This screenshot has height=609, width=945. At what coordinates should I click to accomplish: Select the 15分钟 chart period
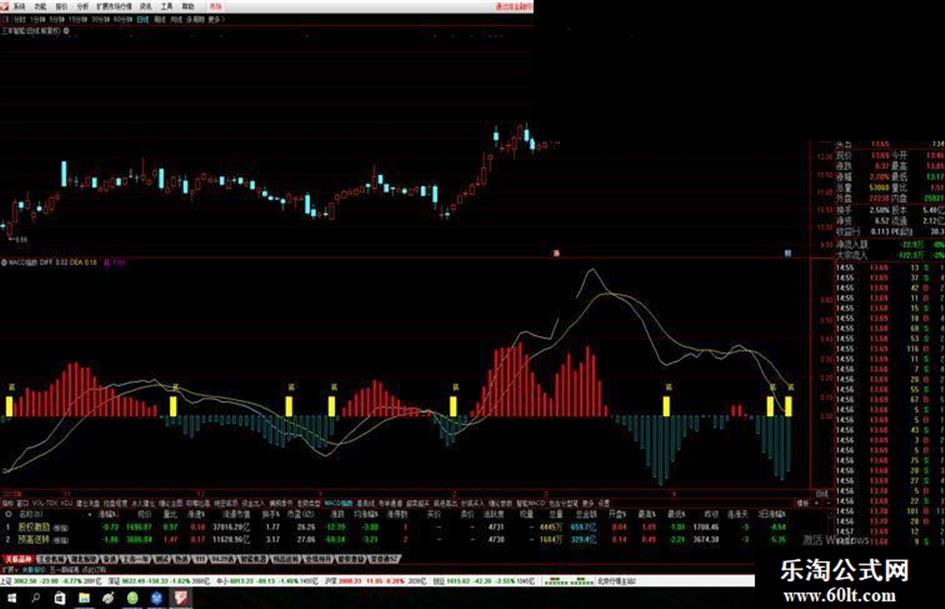coord(78,19)
